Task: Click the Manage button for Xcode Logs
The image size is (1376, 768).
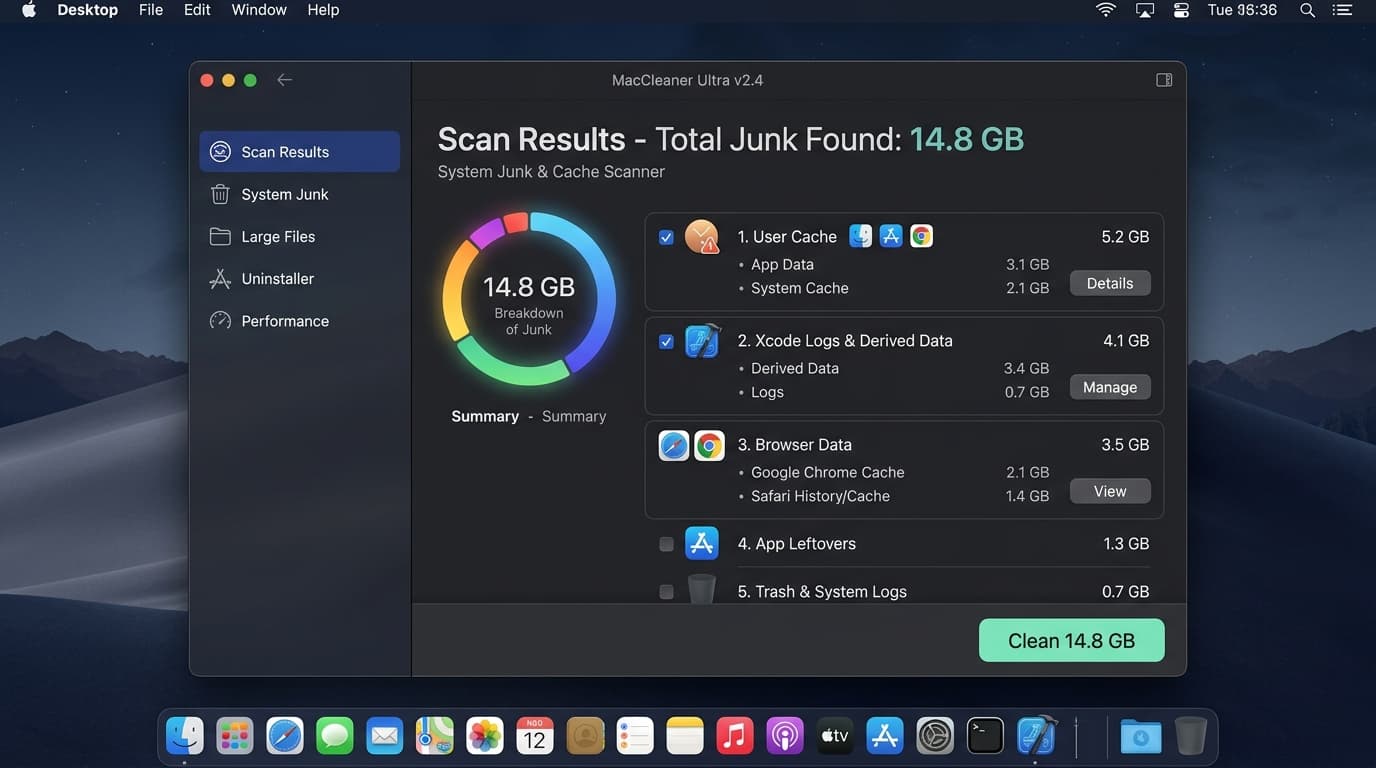Action: [1110, 387]
